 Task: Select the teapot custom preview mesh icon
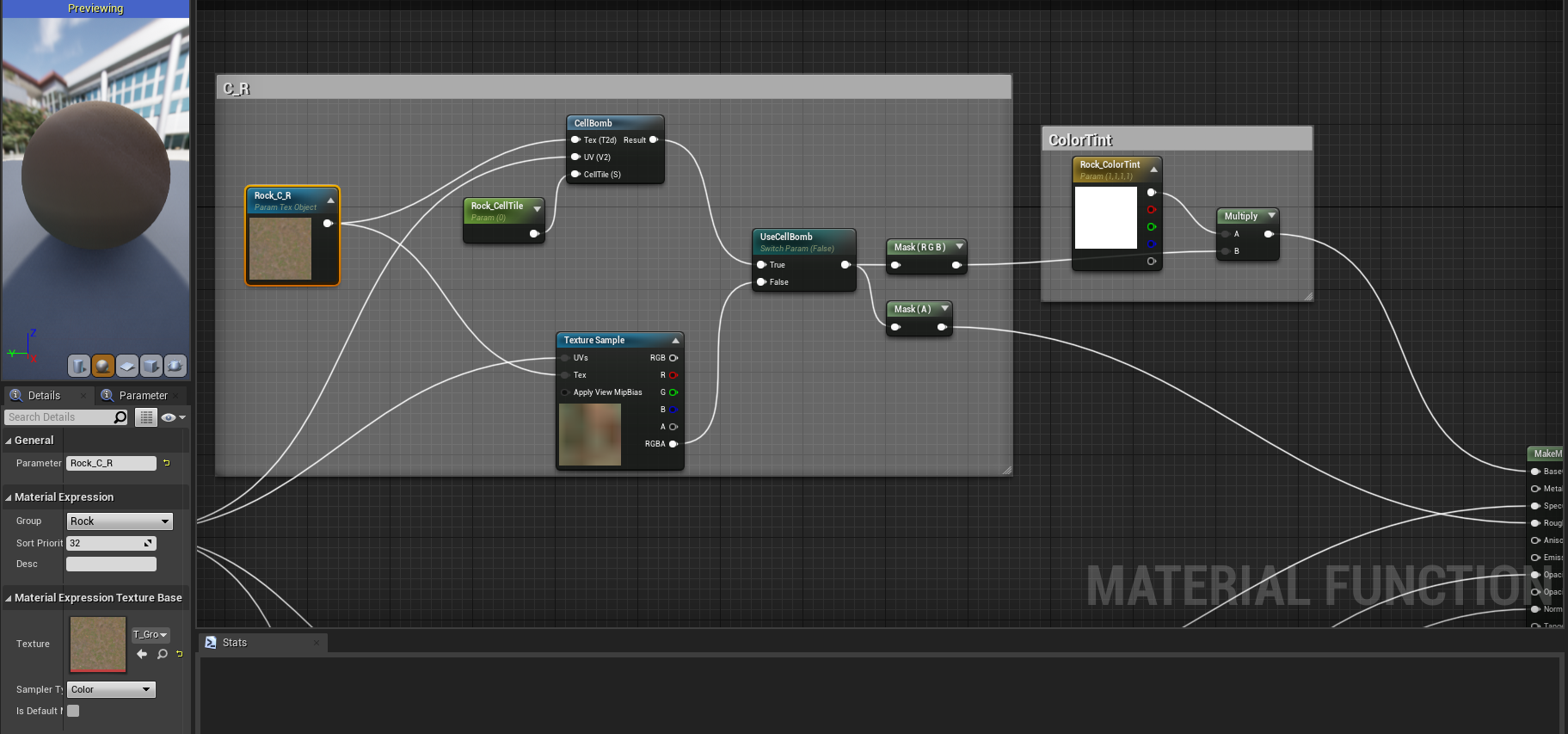[x=175, y=367]
